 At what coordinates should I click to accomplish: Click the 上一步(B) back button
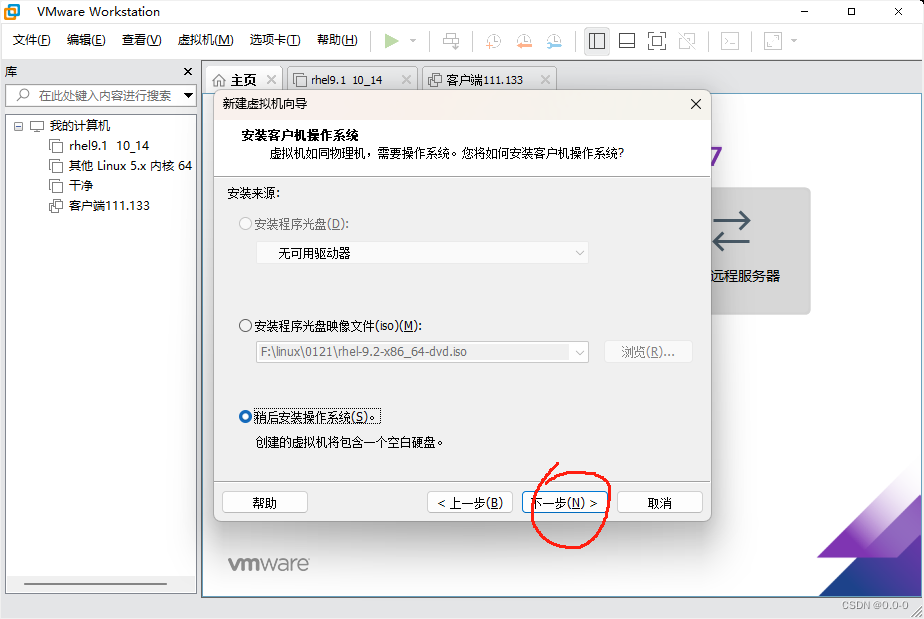tap(470, 503)
